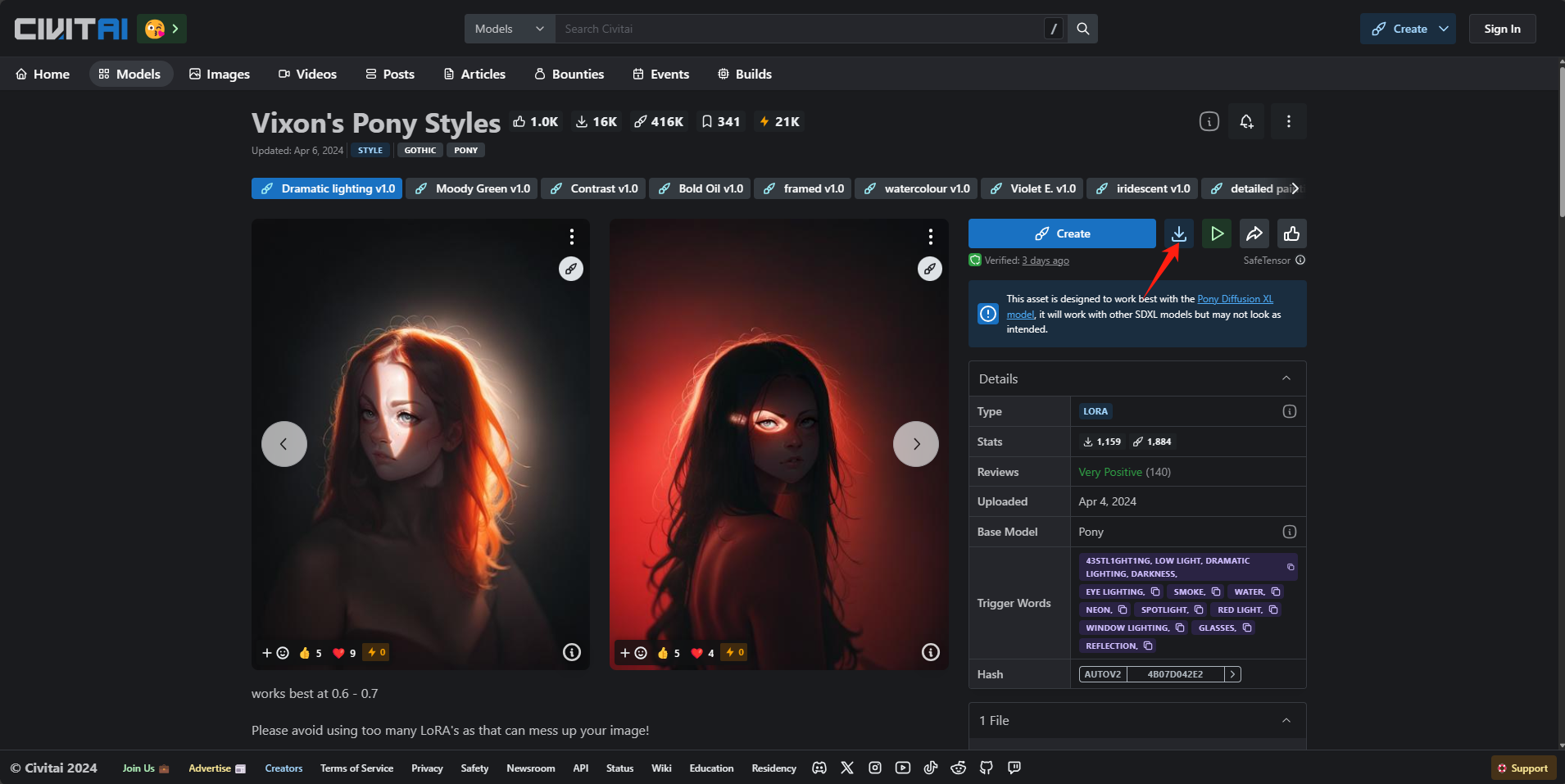1565x784 pixels.
Task: Click the emoji content-filter button next to logo
Action: pos(161,29)
